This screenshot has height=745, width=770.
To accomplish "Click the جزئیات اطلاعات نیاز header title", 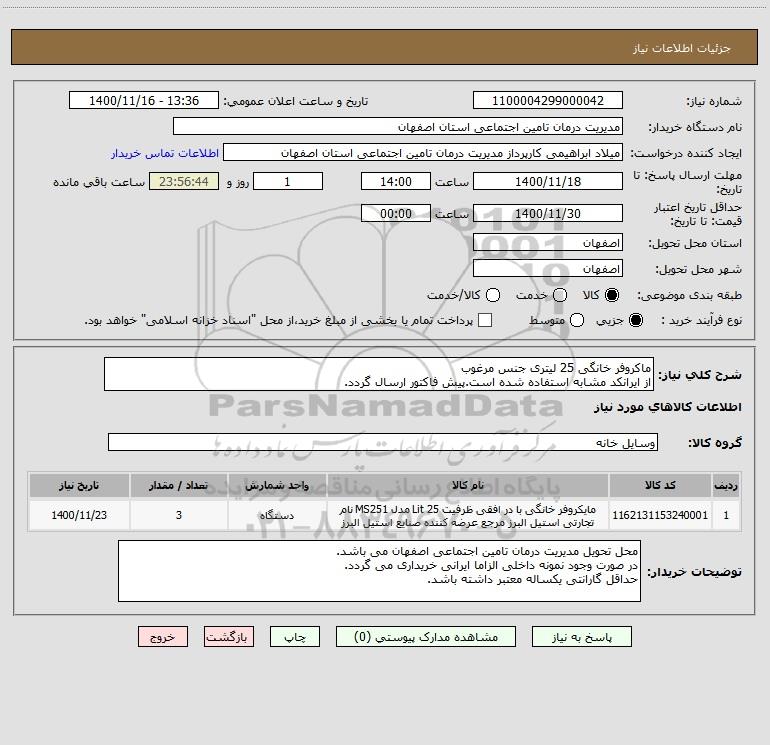I will (x=681, y=48).
